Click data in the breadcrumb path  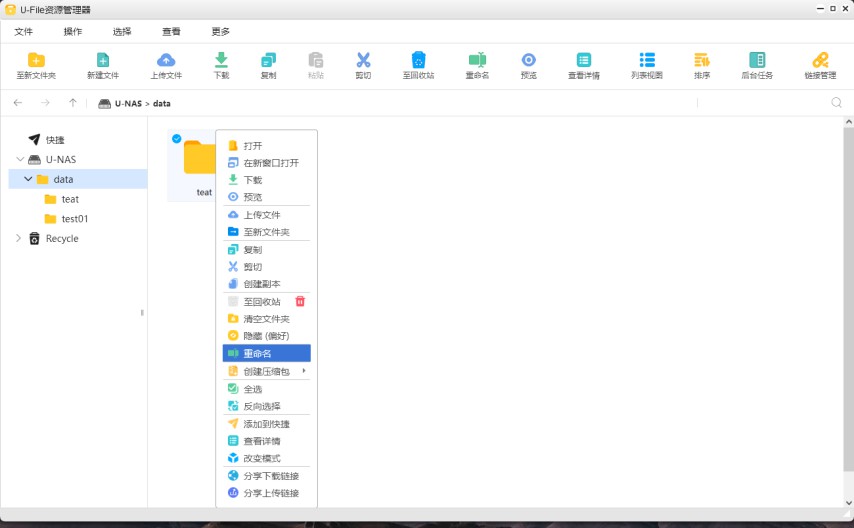click(161, 103)
